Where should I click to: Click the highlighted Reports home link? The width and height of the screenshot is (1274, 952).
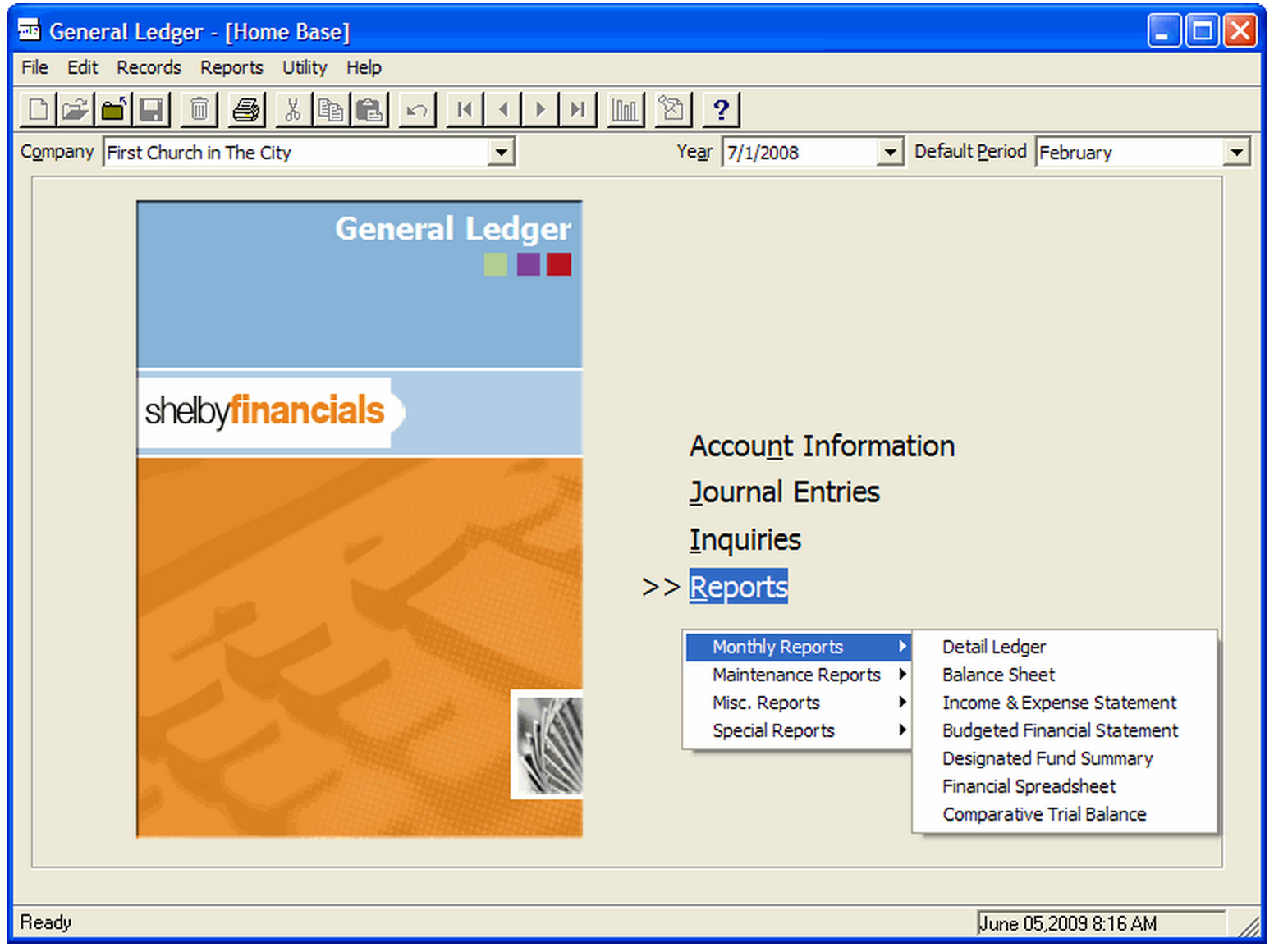point(738,587)
